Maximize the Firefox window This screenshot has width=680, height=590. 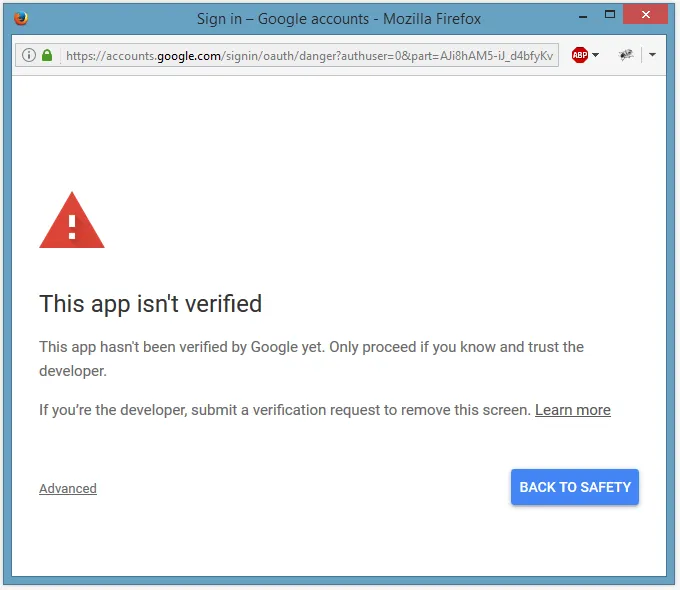[610, 15]
